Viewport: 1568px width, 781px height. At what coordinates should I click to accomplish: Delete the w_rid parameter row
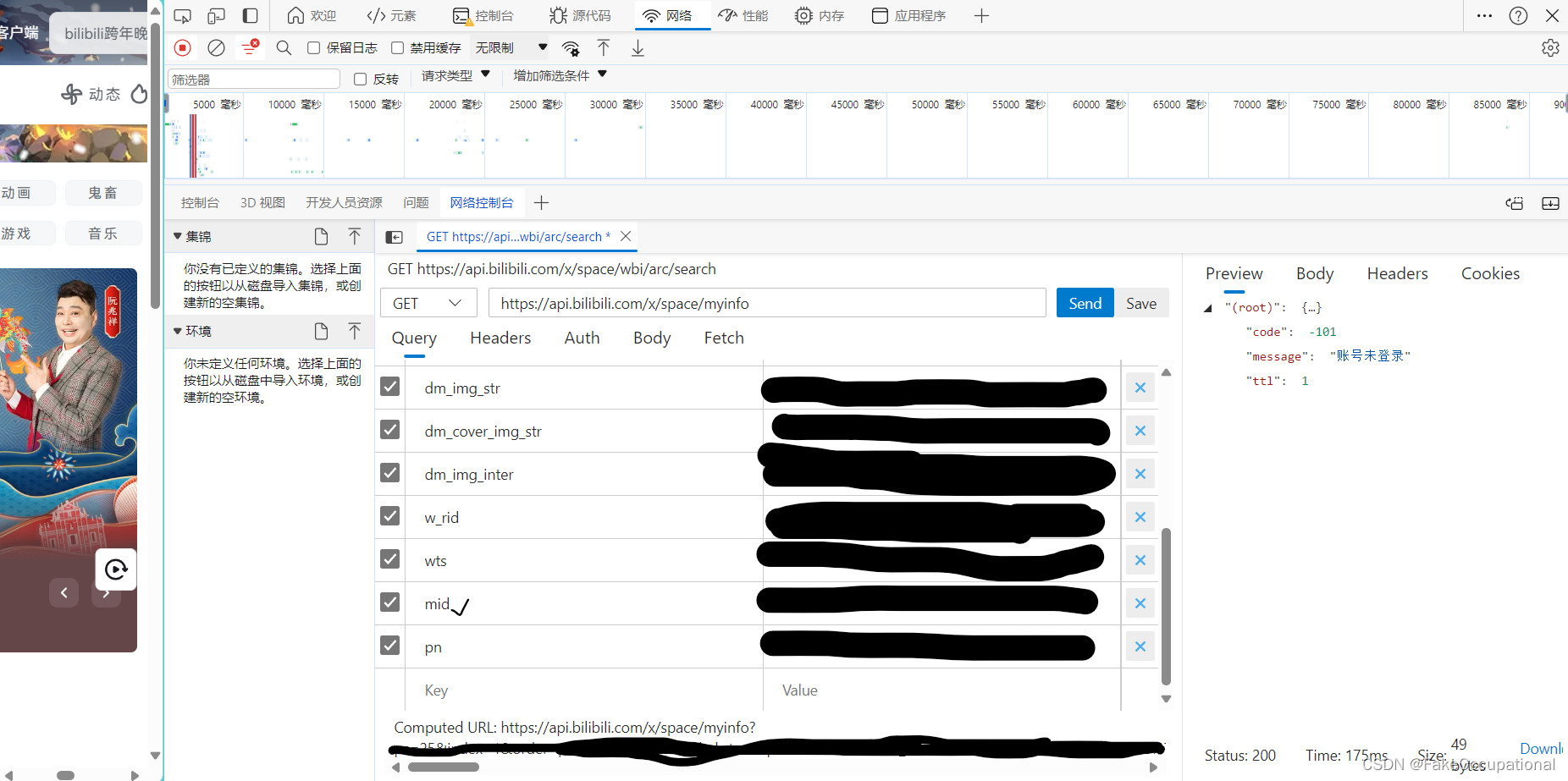pos(1140,517)
